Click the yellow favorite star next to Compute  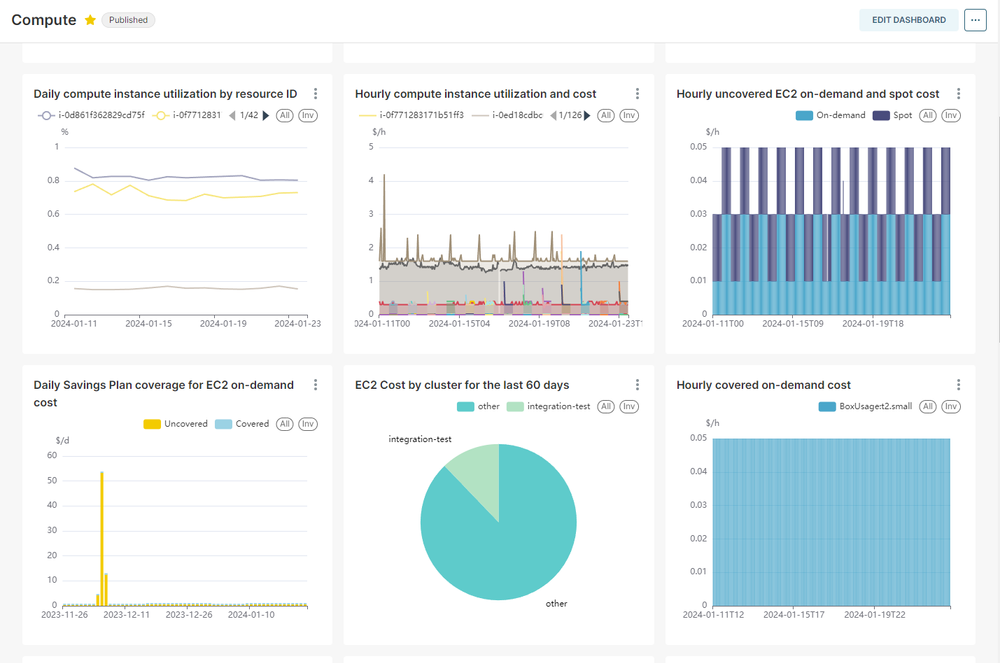[x=90, y=20]
